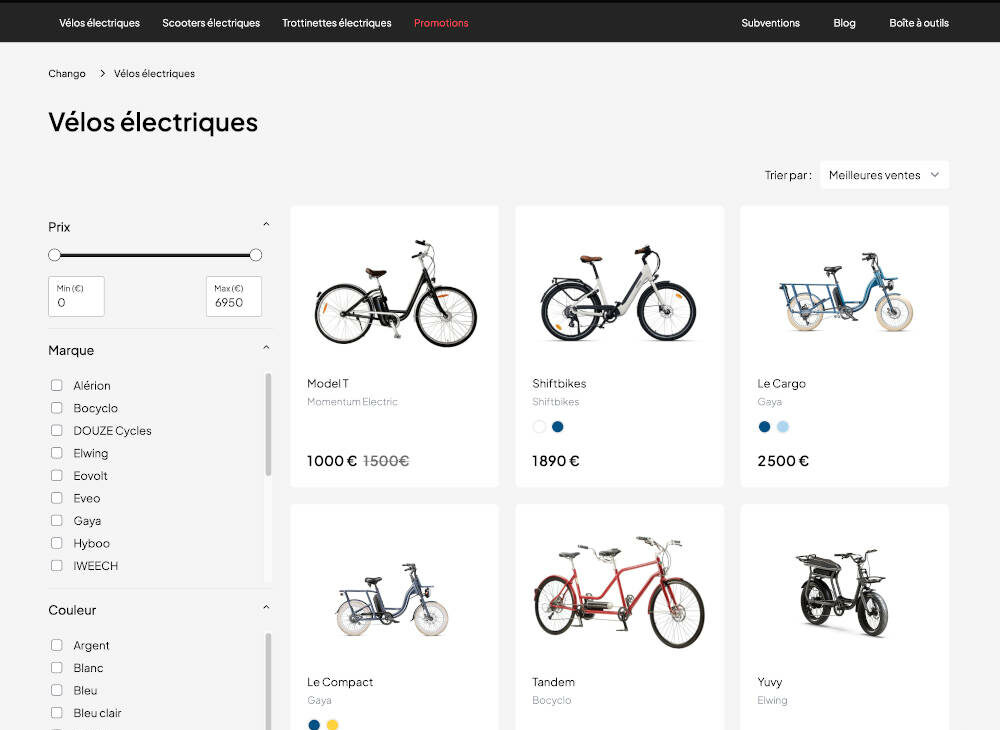Image resolution: width=1000 pixels, height=730 pixels.
Task: Collapse the Prix filter section
Action: [267, 224]
